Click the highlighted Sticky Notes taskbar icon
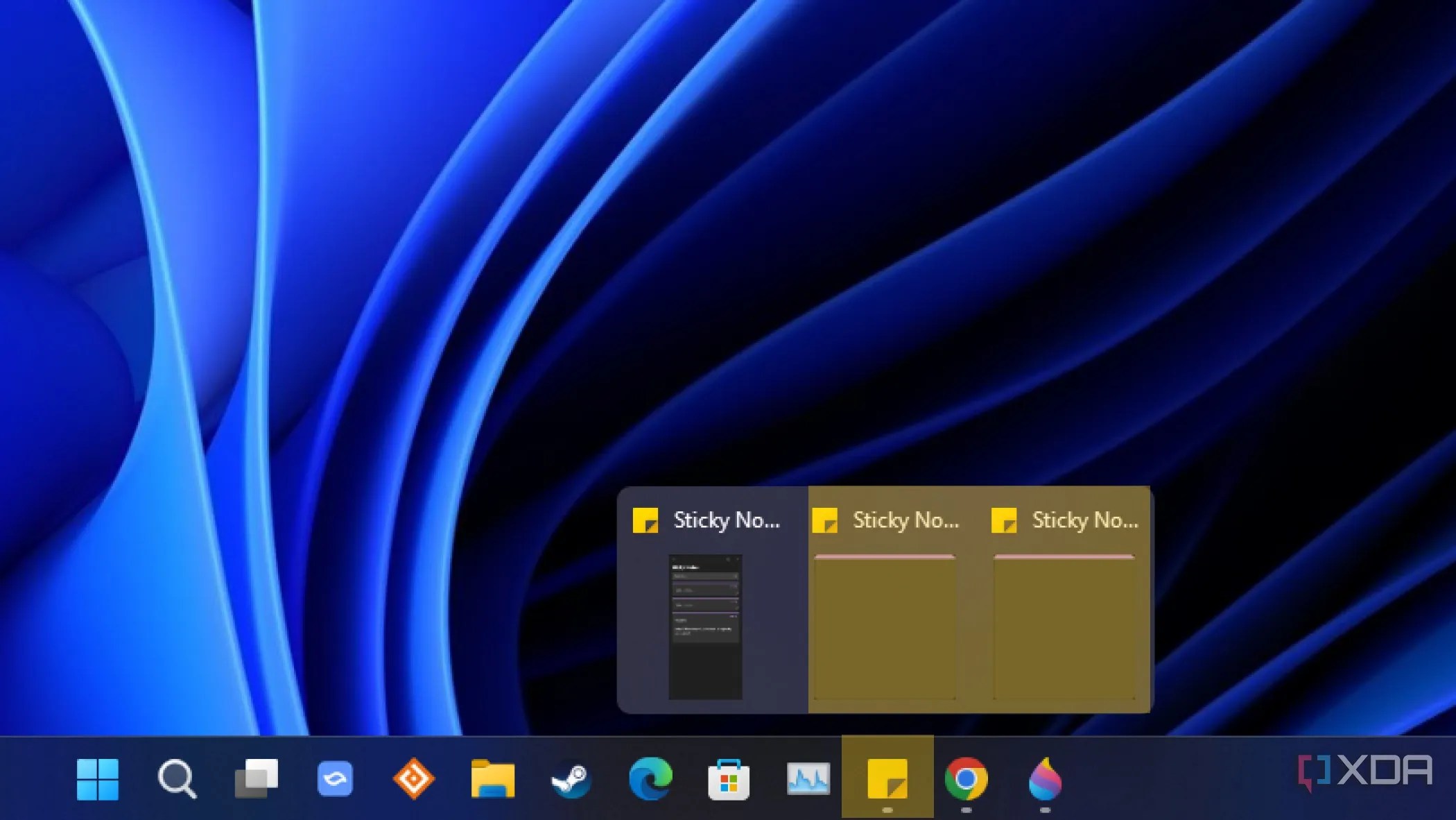This screenshot has height=820, width=1456. 887,780
